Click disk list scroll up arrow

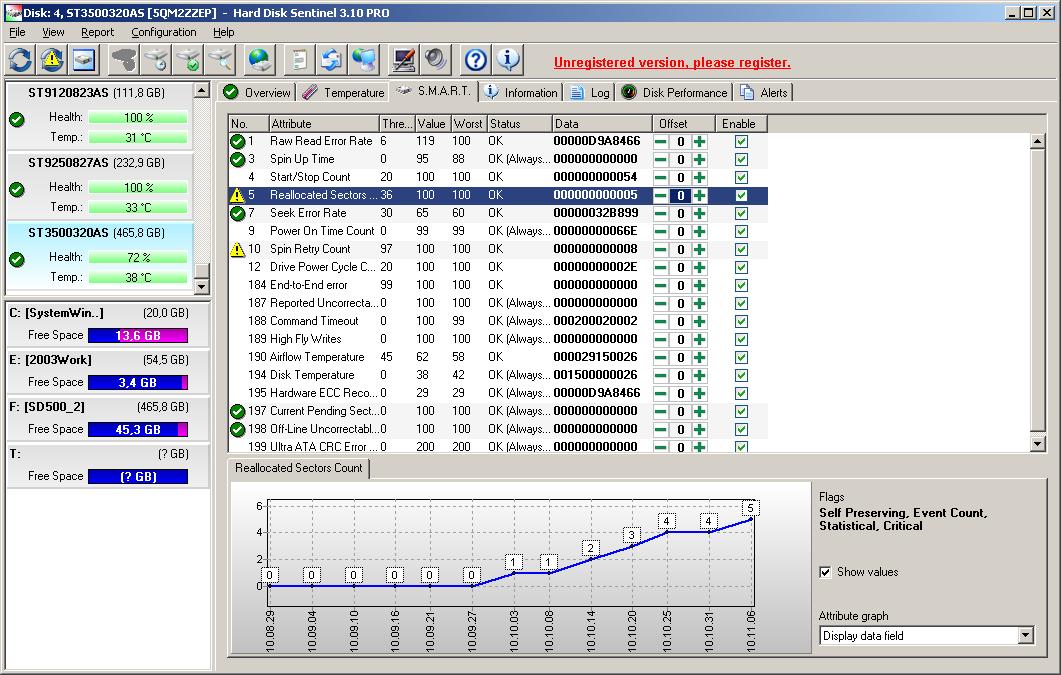[202, 90]
